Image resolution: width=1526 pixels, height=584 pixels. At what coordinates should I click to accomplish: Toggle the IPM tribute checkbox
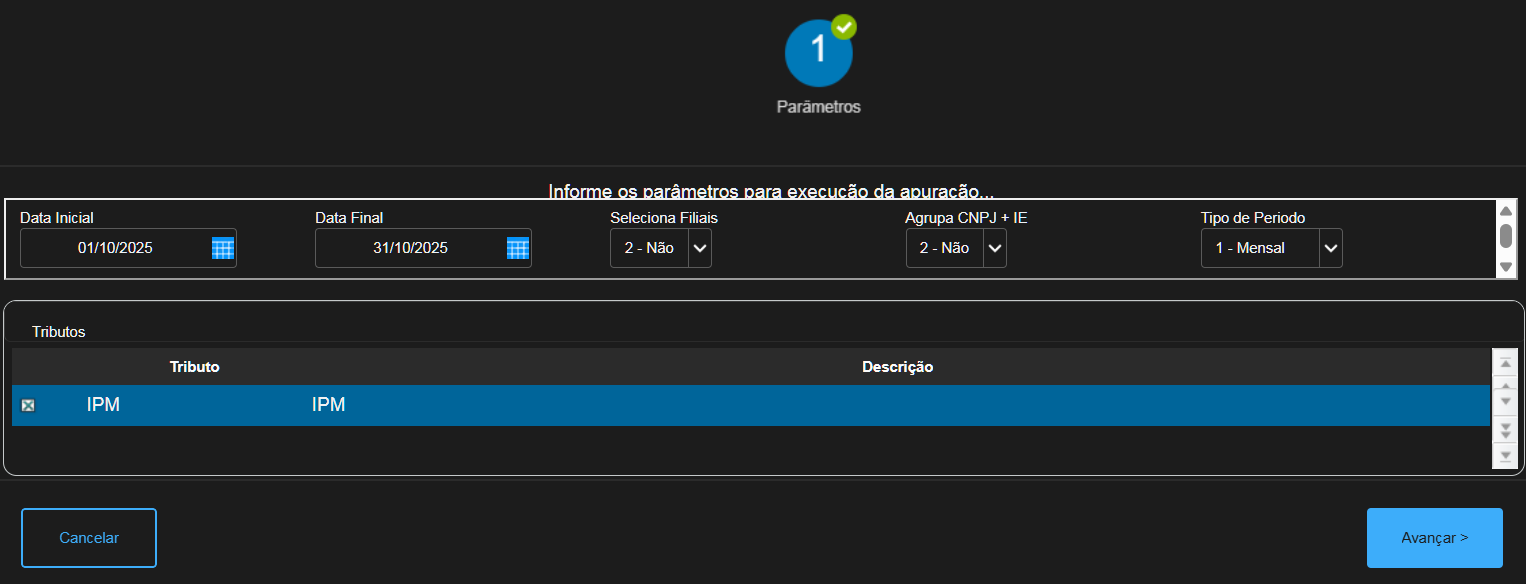pos(28,405)
